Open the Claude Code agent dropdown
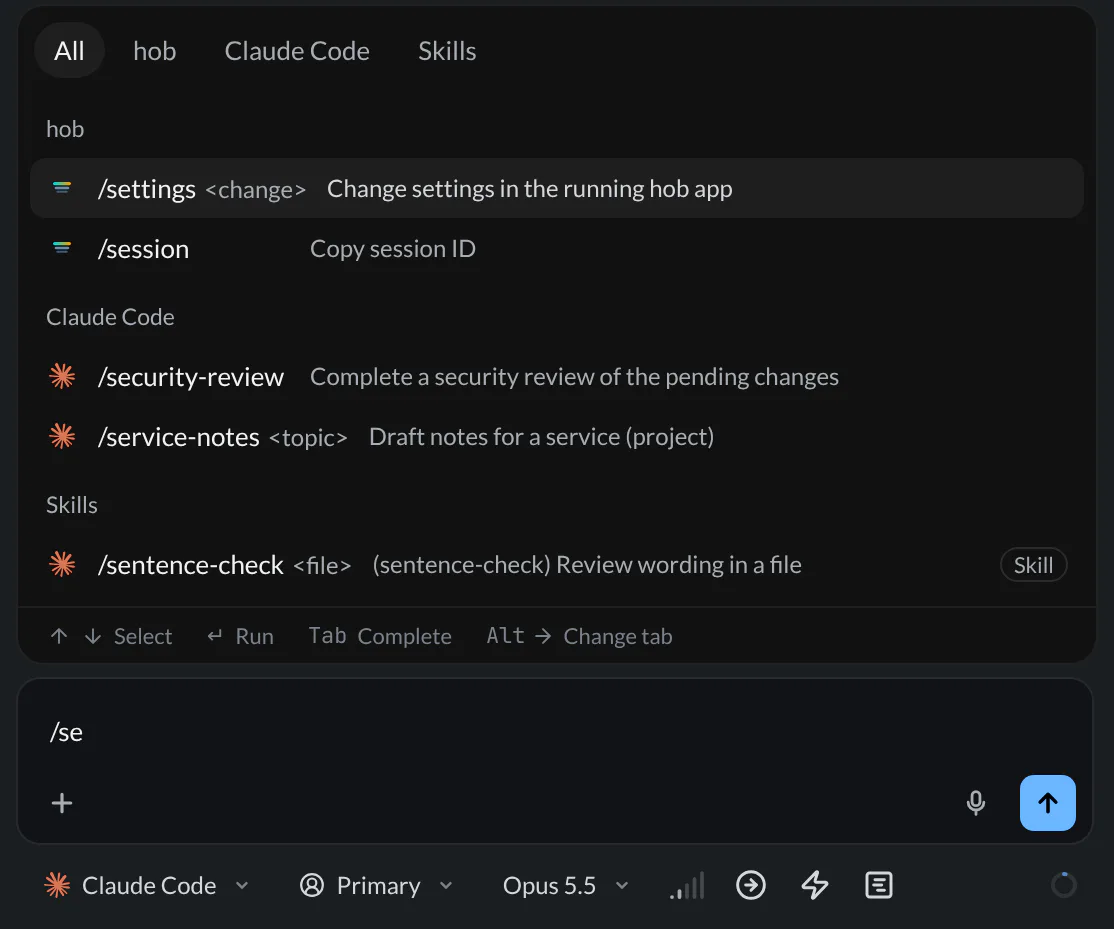The image size is (1114, 929). [x=146, y=886]
